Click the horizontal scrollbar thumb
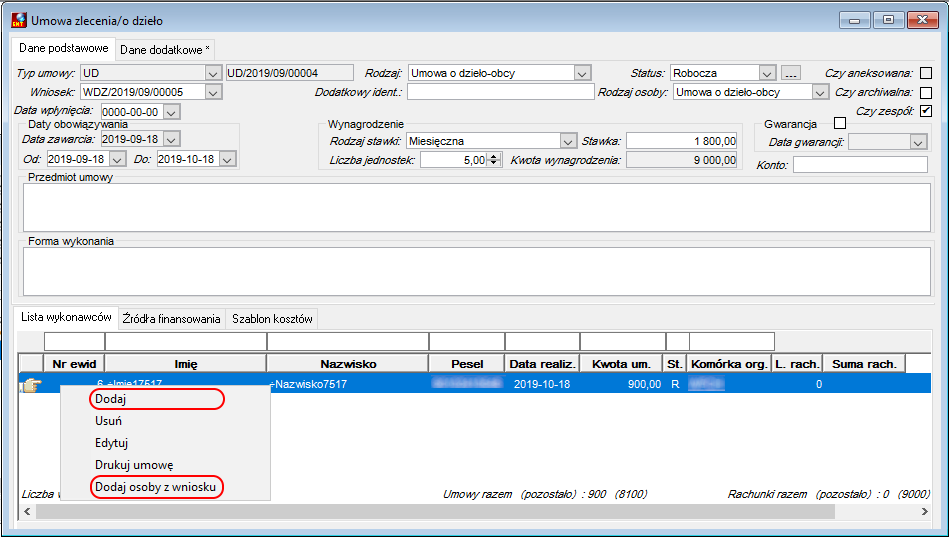This screenshot has width=949, height=537. 436,512
